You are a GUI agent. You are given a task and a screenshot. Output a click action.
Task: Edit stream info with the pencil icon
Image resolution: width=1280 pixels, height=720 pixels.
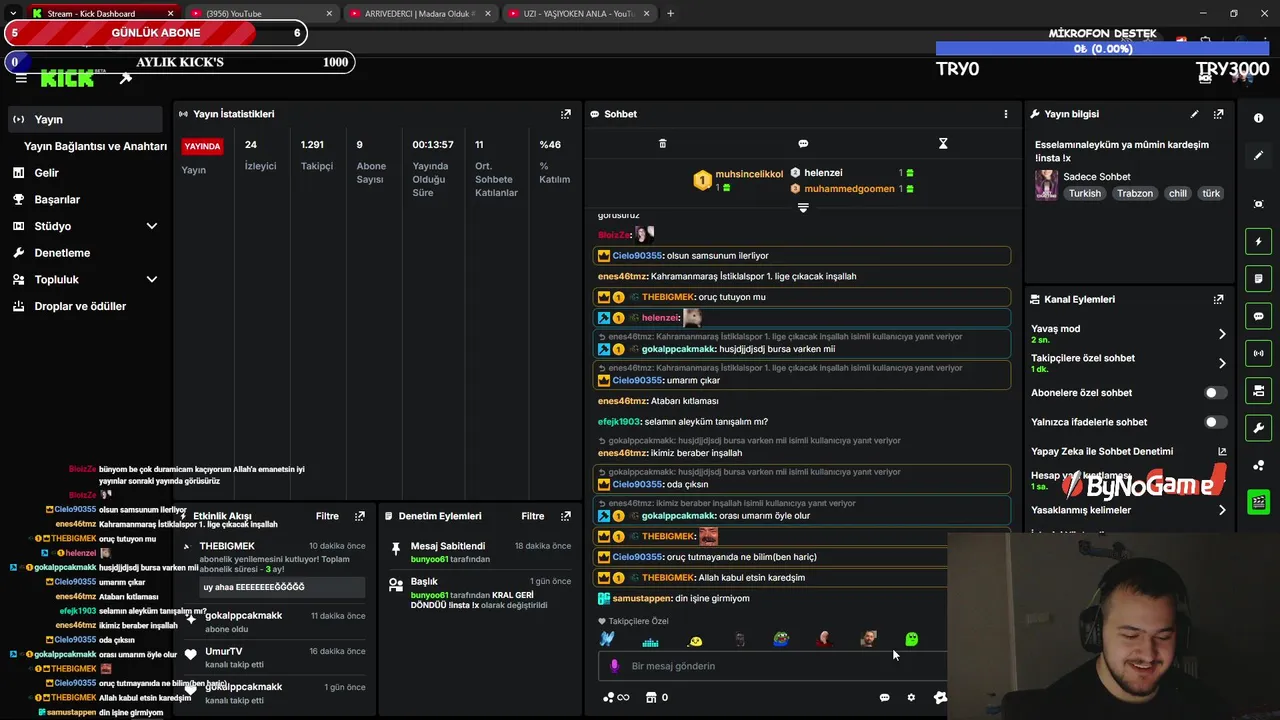[x=1194, y=114]
